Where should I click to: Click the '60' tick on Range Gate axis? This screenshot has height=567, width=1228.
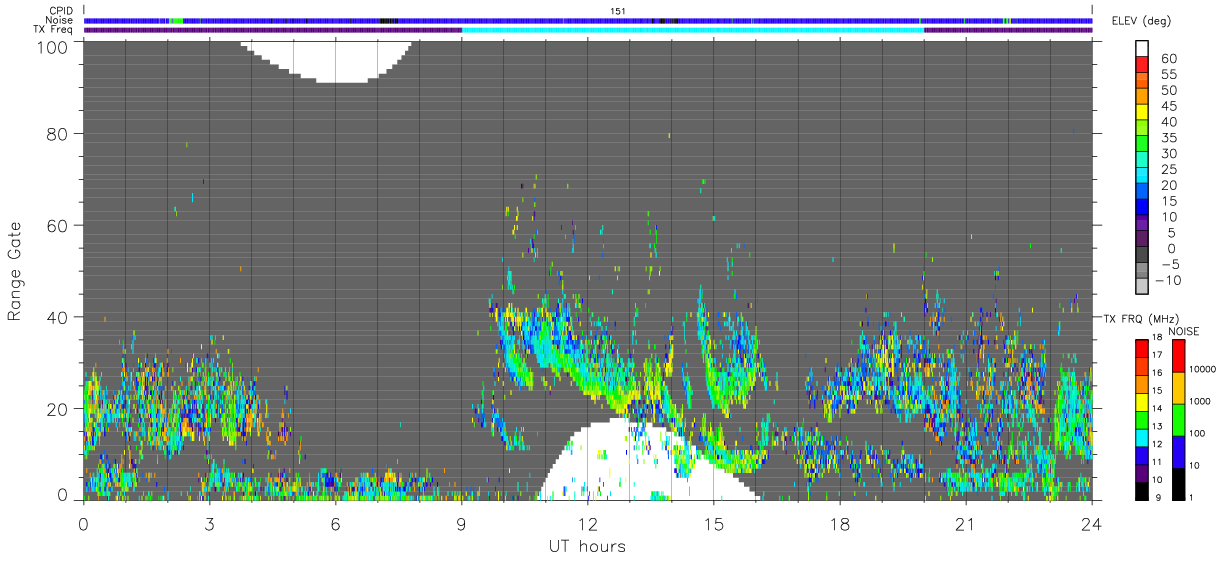59,226
